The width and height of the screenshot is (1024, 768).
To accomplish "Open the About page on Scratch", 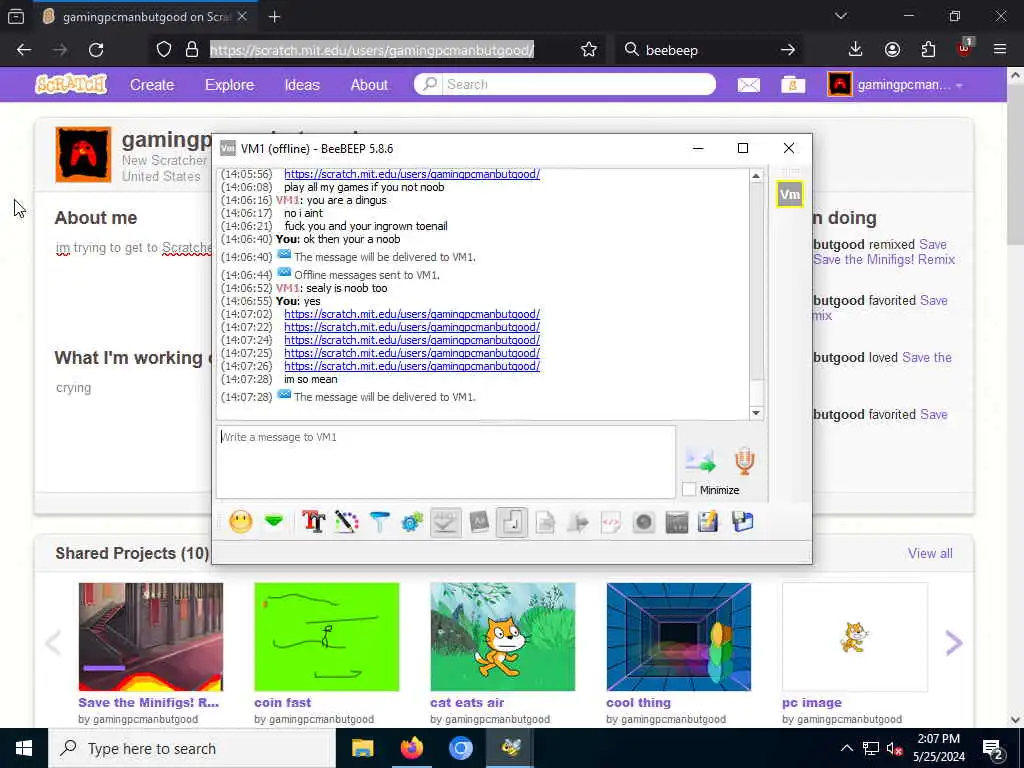I will (x=369, y=85).
